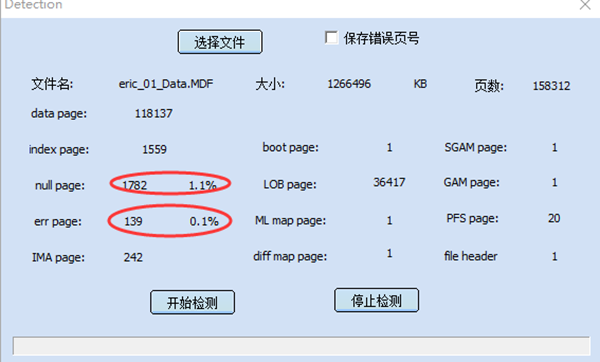Click the 大小 label

click(270, 84)
